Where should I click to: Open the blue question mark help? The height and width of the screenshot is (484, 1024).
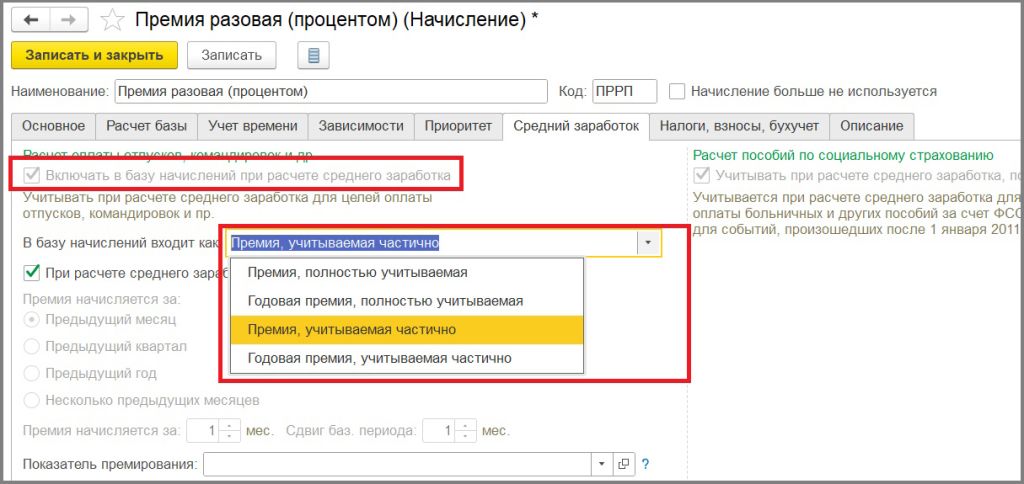tap(645, 464)
